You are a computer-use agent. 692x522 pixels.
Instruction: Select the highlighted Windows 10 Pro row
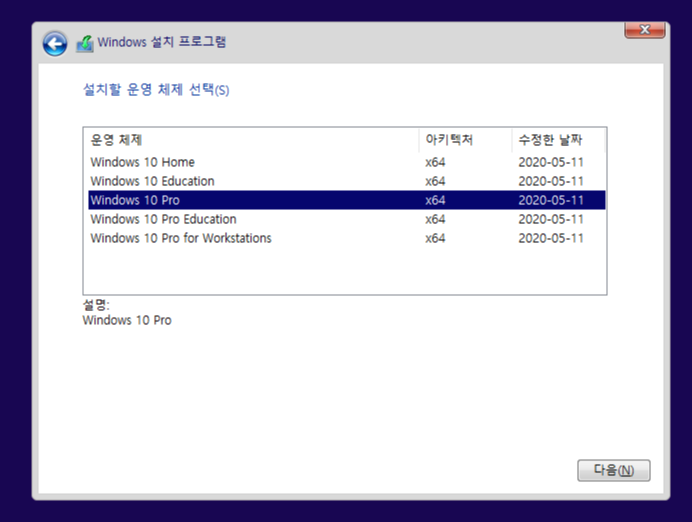pos(346,200)
